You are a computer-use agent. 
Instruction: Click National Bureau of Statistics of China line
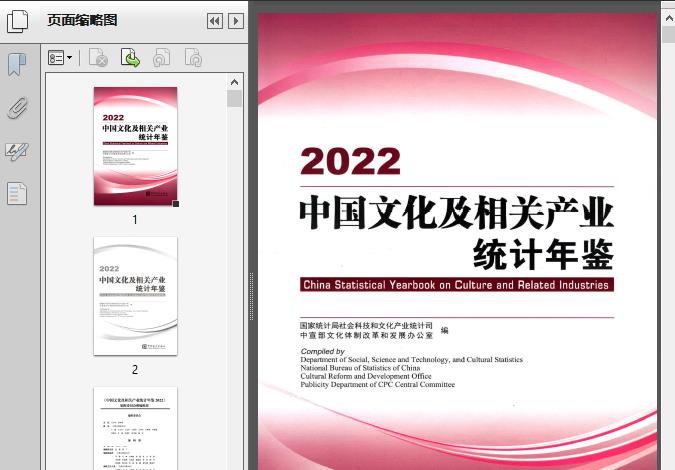(360, 368)
